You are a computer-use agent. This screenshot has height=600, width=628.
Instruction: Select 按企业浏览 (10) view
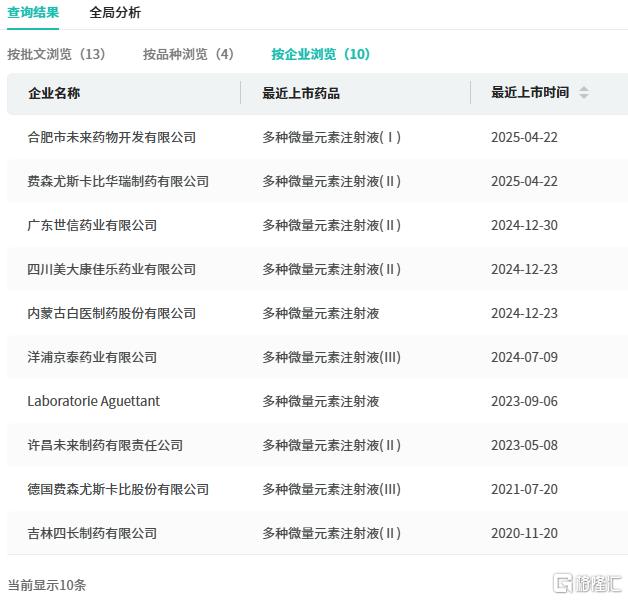(321, 54)
